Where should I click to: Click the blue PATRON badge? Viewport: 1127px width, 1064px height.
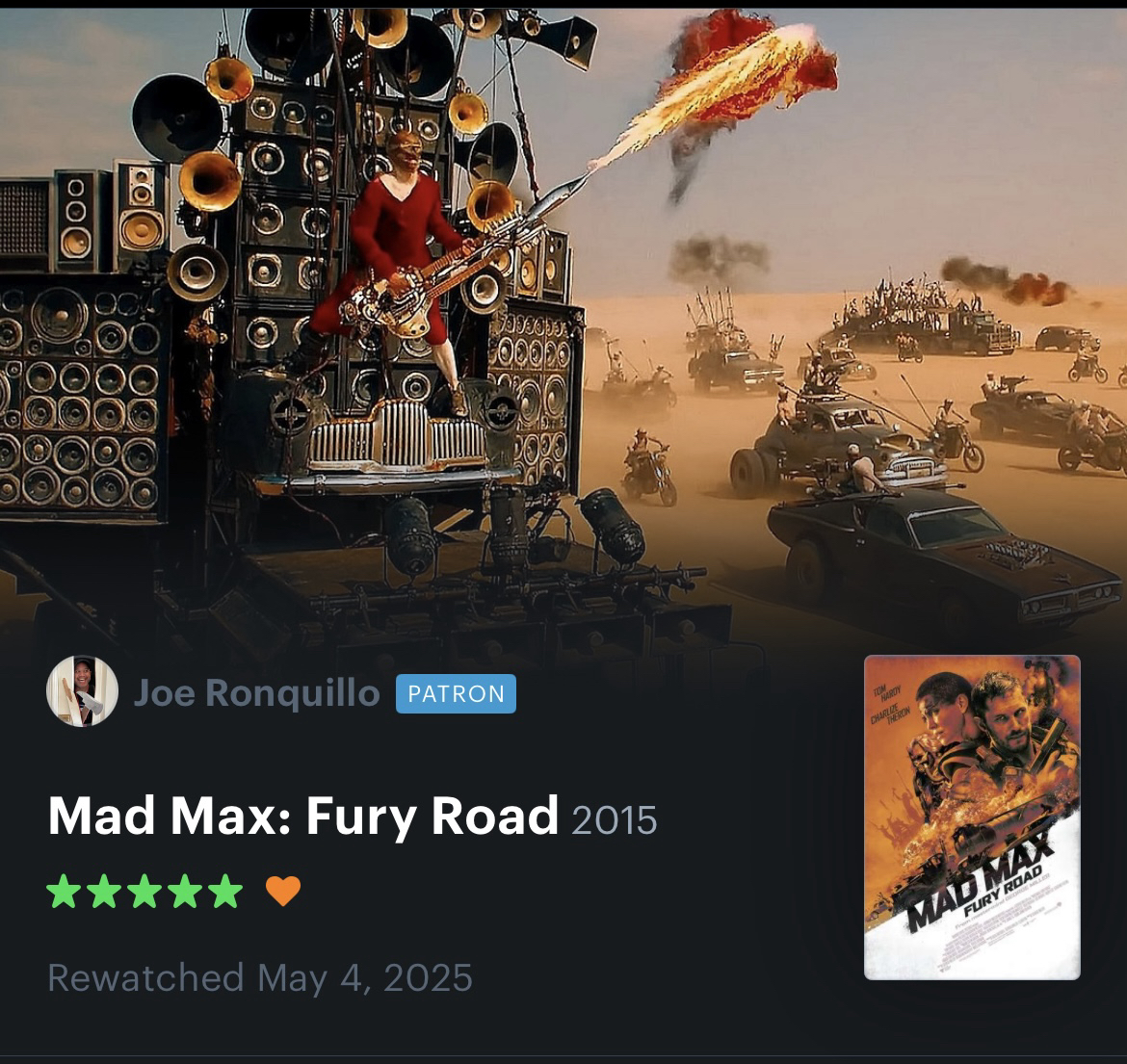coord(456,694)
